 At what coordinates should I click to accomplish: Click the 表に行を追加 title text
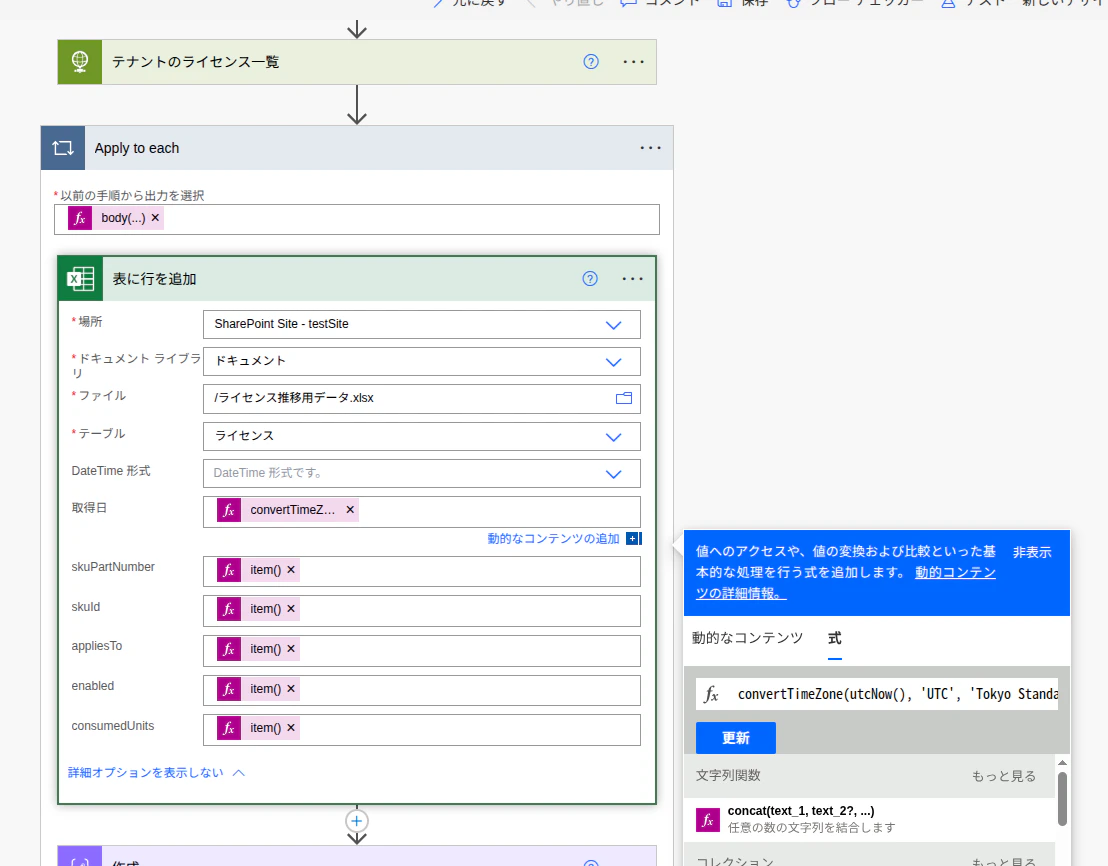[x=155, y=279]
